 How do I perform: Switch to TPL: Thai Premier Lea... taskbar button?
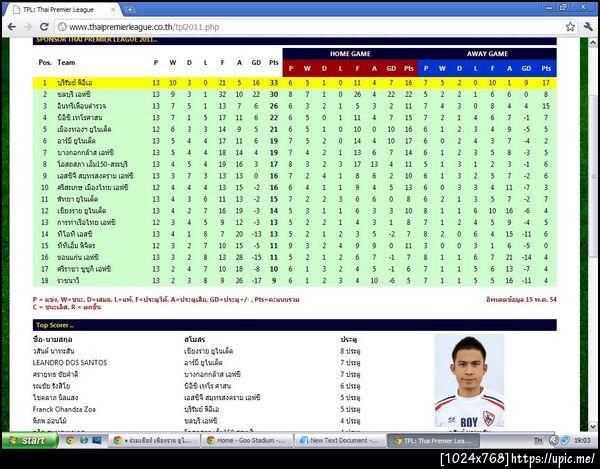tap(434, 441)
